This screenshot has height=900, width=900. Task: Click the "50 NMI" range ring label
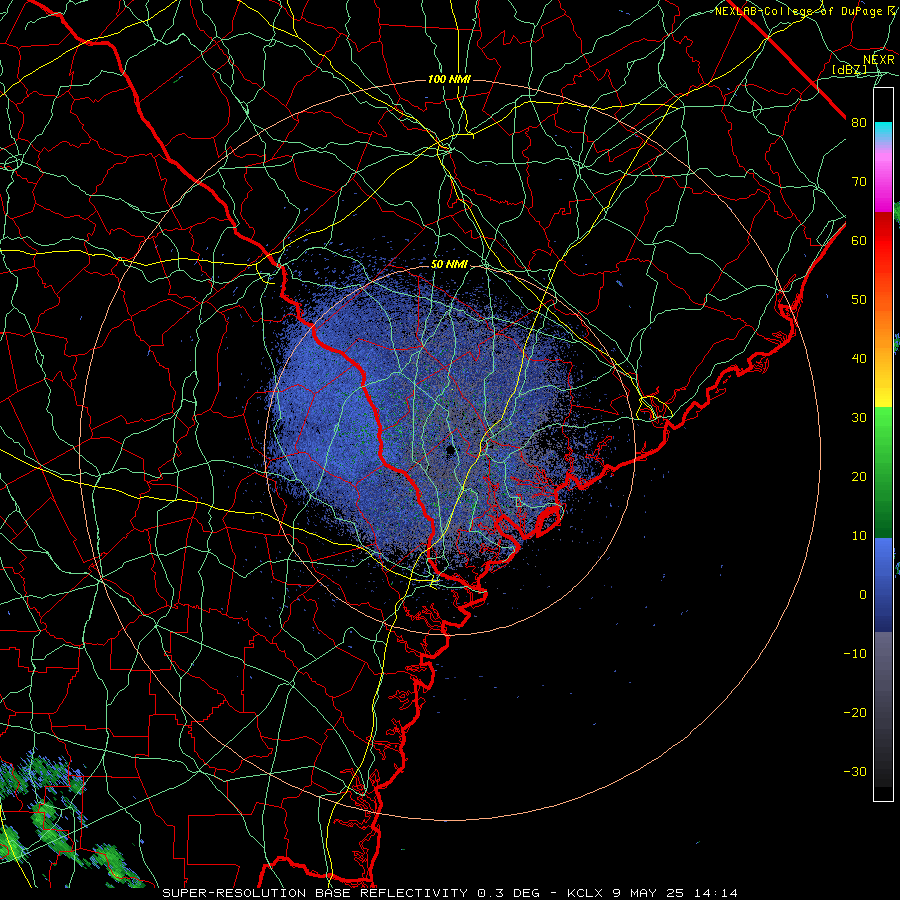pyautogui.click(x=449, y=265)
